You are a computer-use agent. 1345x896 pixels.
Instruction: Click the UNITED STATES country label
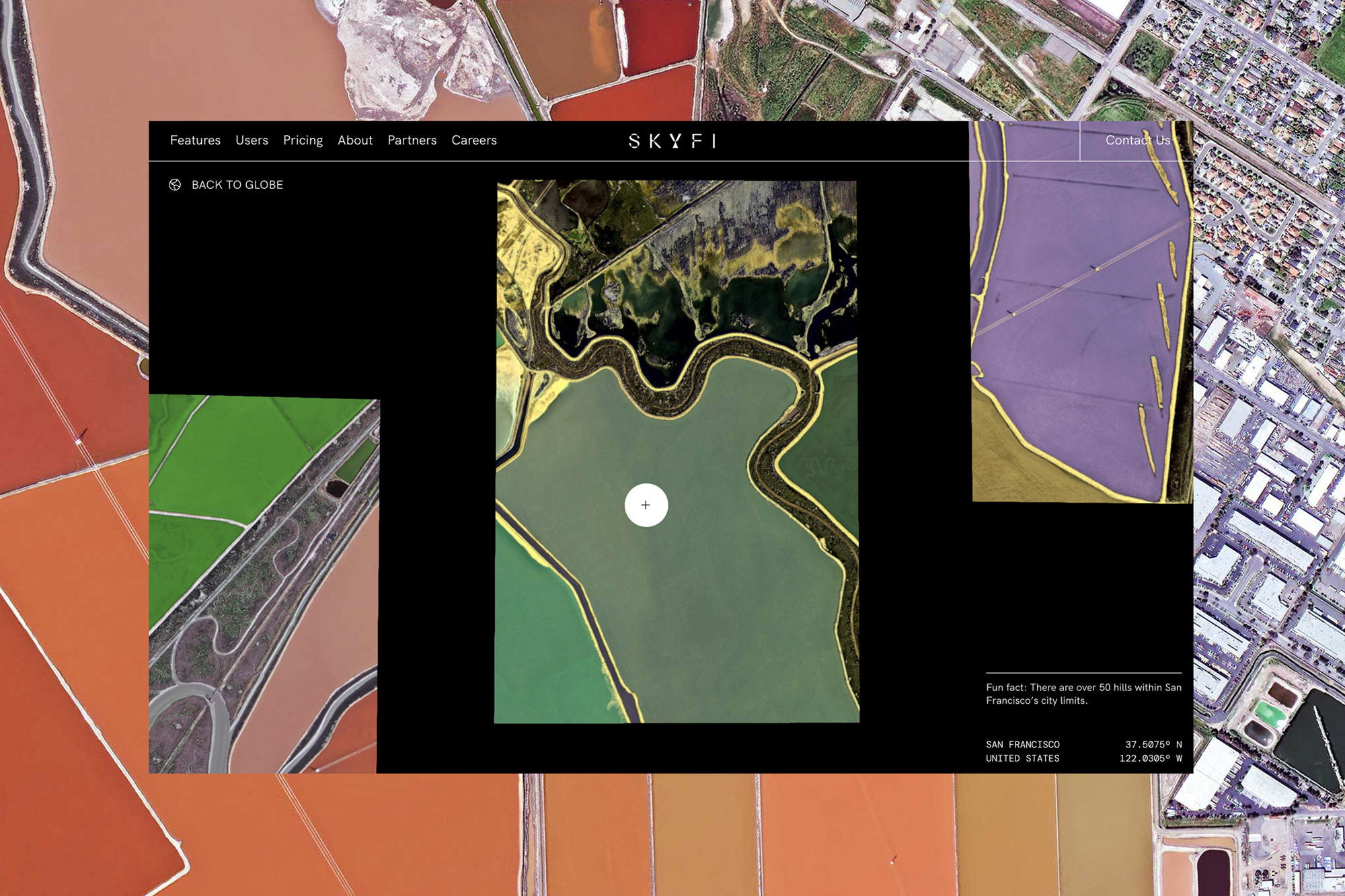point(1022,759)
